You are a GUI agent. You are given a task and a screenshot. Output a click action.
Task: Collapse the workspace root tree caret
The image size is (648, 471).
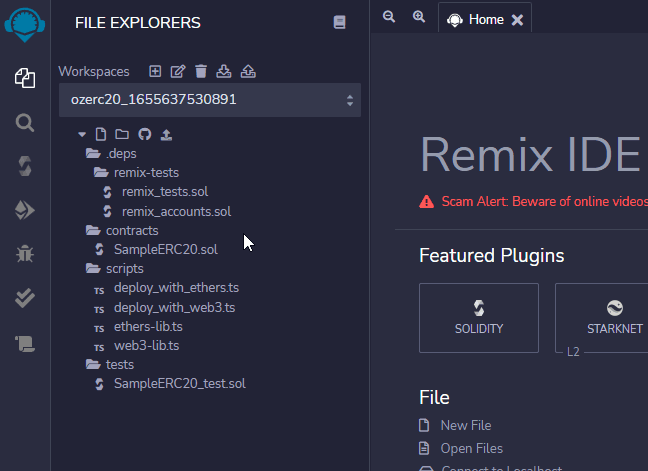pyautogui.click(x=82, y=134)
